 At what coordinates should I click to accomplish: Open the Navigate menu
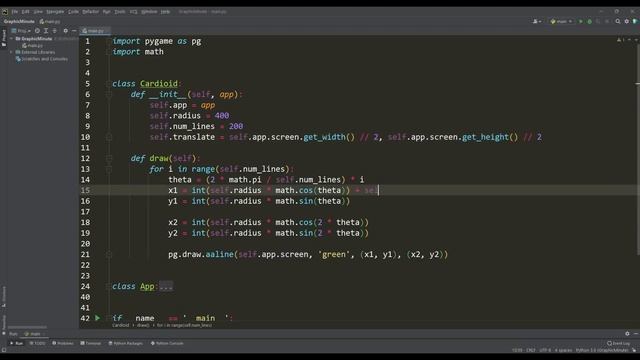click(55, 11)
